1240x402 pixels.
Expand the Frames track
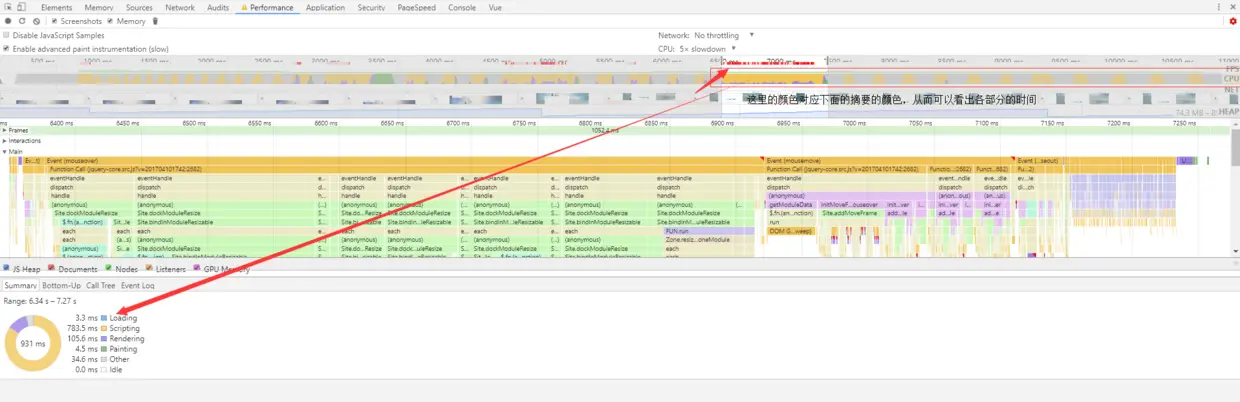pyautogui.click(x=5, y=130)
